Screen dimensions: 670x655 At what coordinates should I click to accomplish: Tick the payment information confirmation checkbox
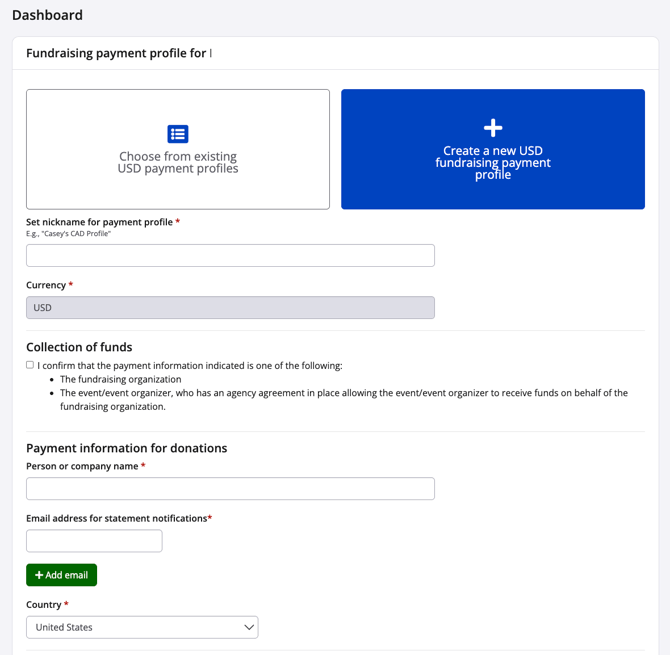coord(30,365)
